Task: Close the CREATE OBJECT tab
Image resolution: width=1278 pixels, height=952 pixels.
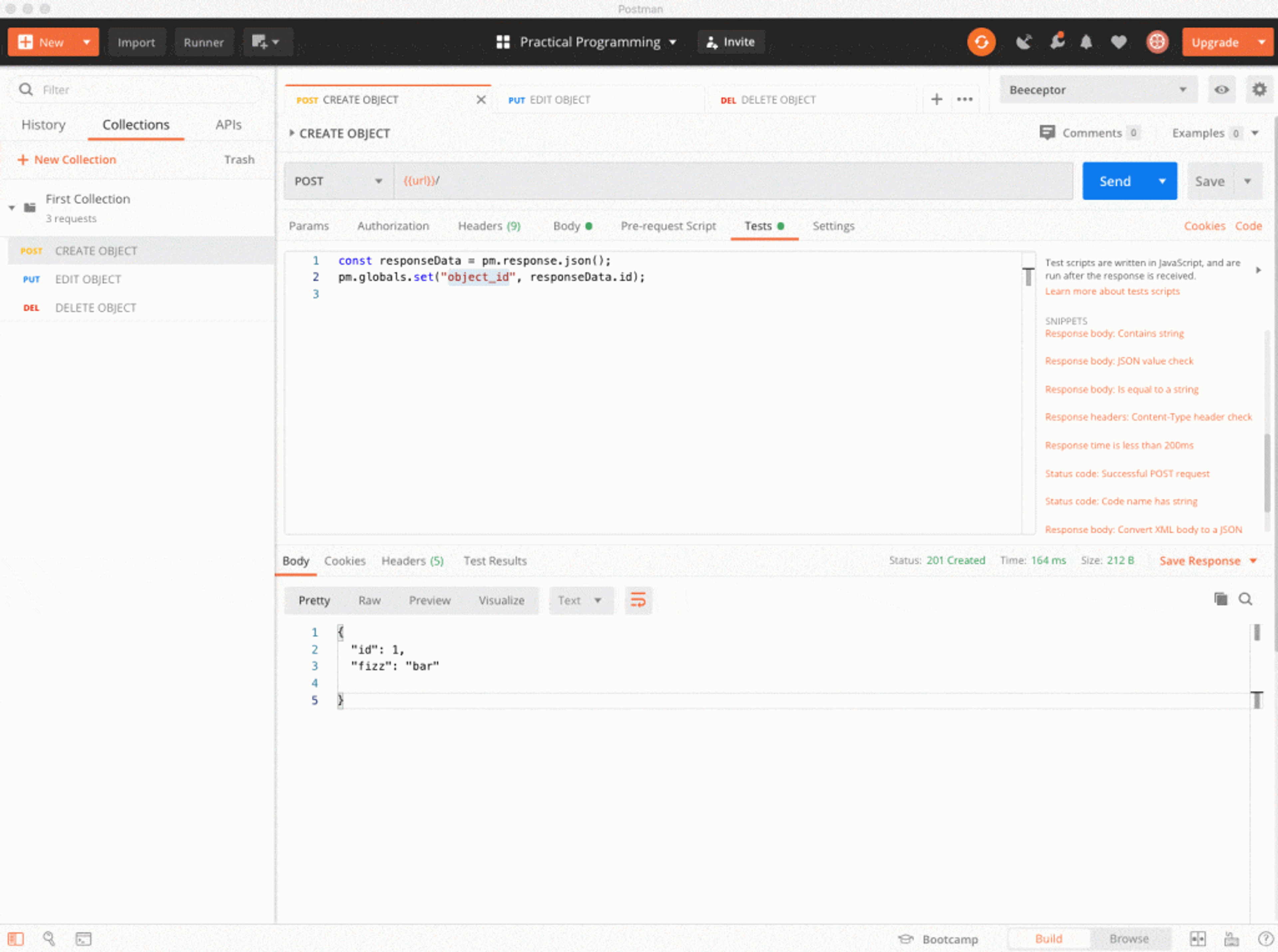Action: pyautogui.click(x=481, y=100)
